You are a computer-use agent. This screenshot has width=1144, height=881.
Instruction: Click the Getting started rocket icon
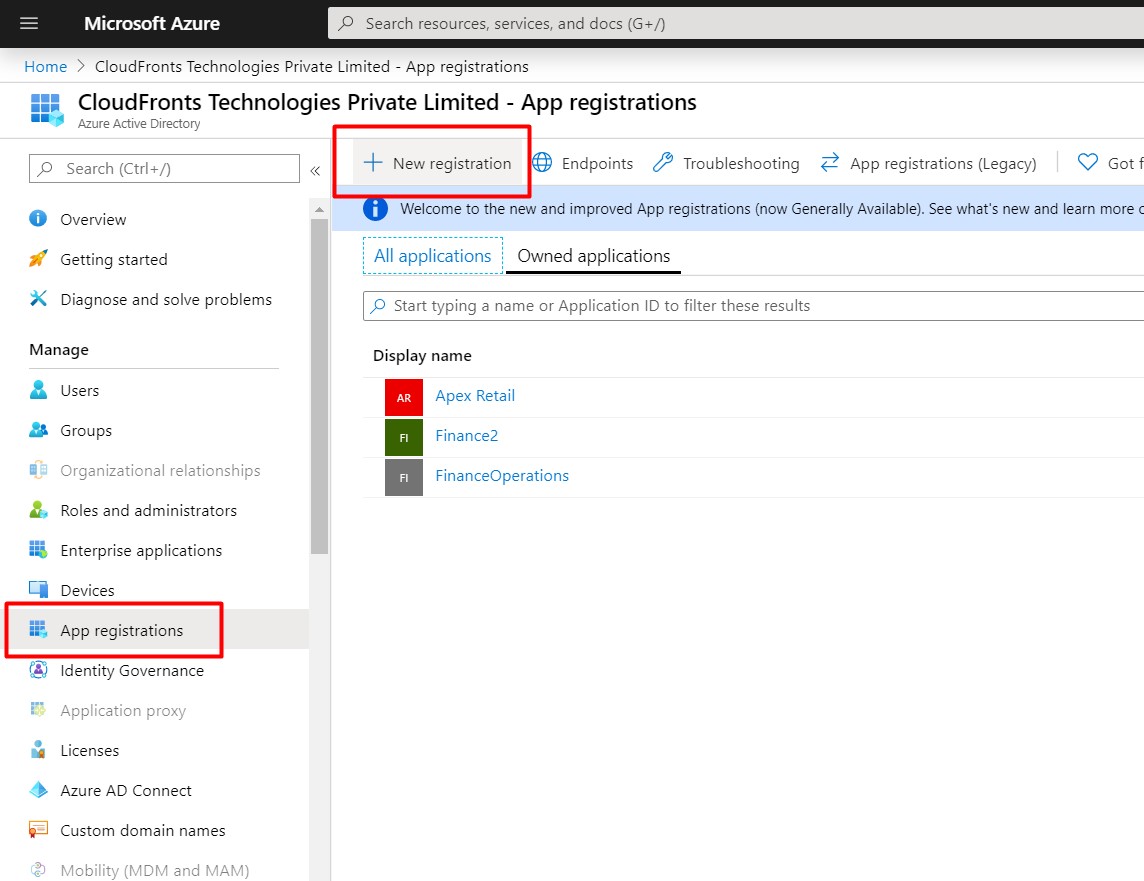point(38,259)
